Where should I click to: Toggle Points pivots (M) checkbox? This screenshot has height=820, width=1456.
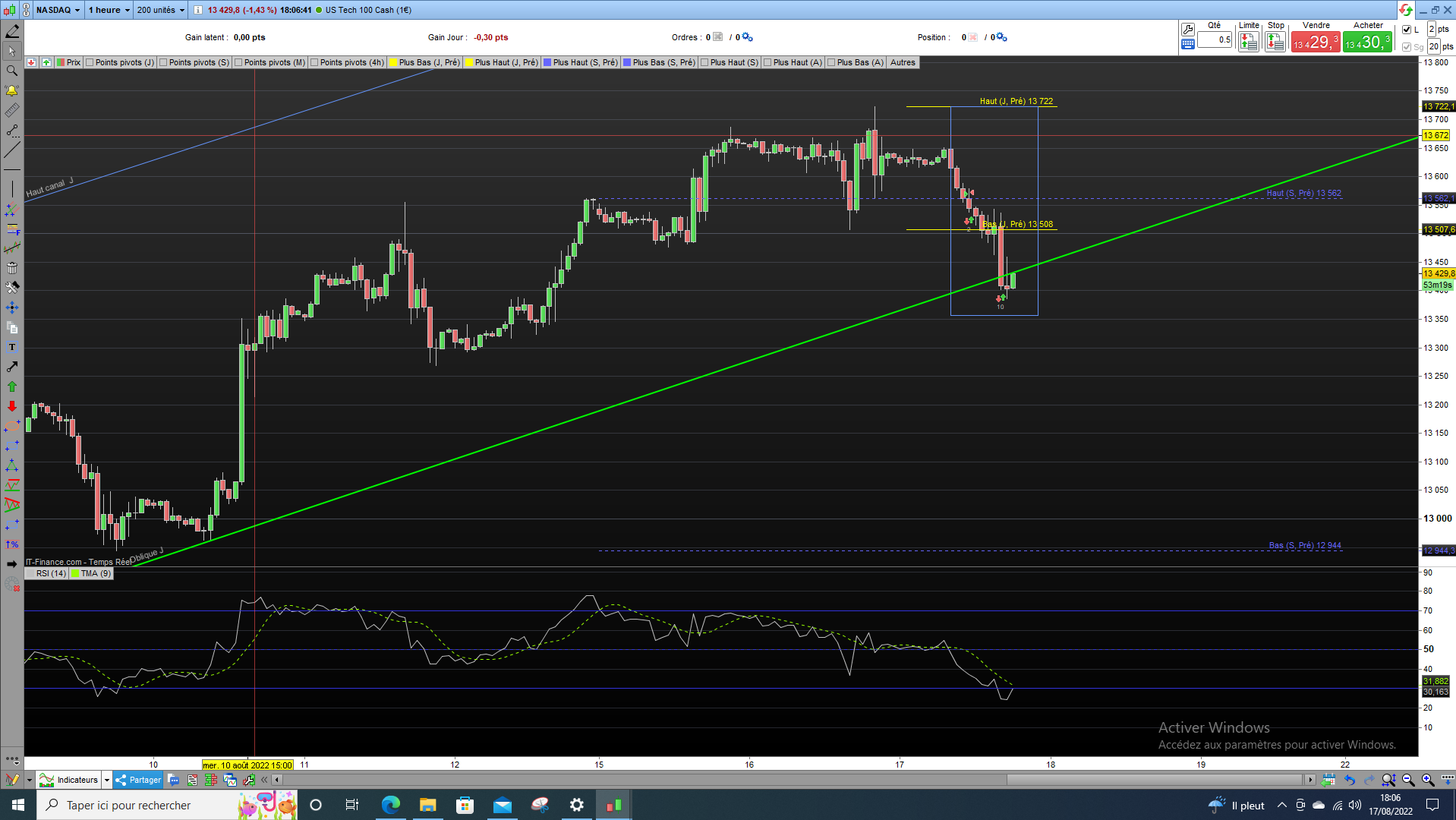point(238,62)
